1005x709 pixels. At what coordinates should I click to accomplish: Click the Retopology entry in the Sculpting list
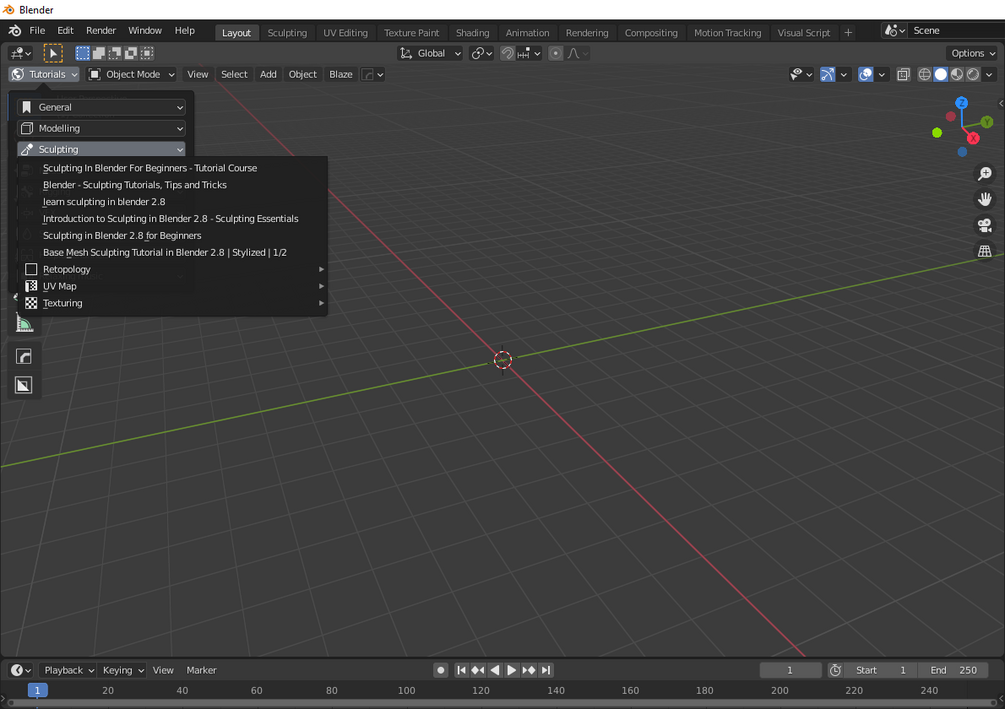[x=172, y=269]
